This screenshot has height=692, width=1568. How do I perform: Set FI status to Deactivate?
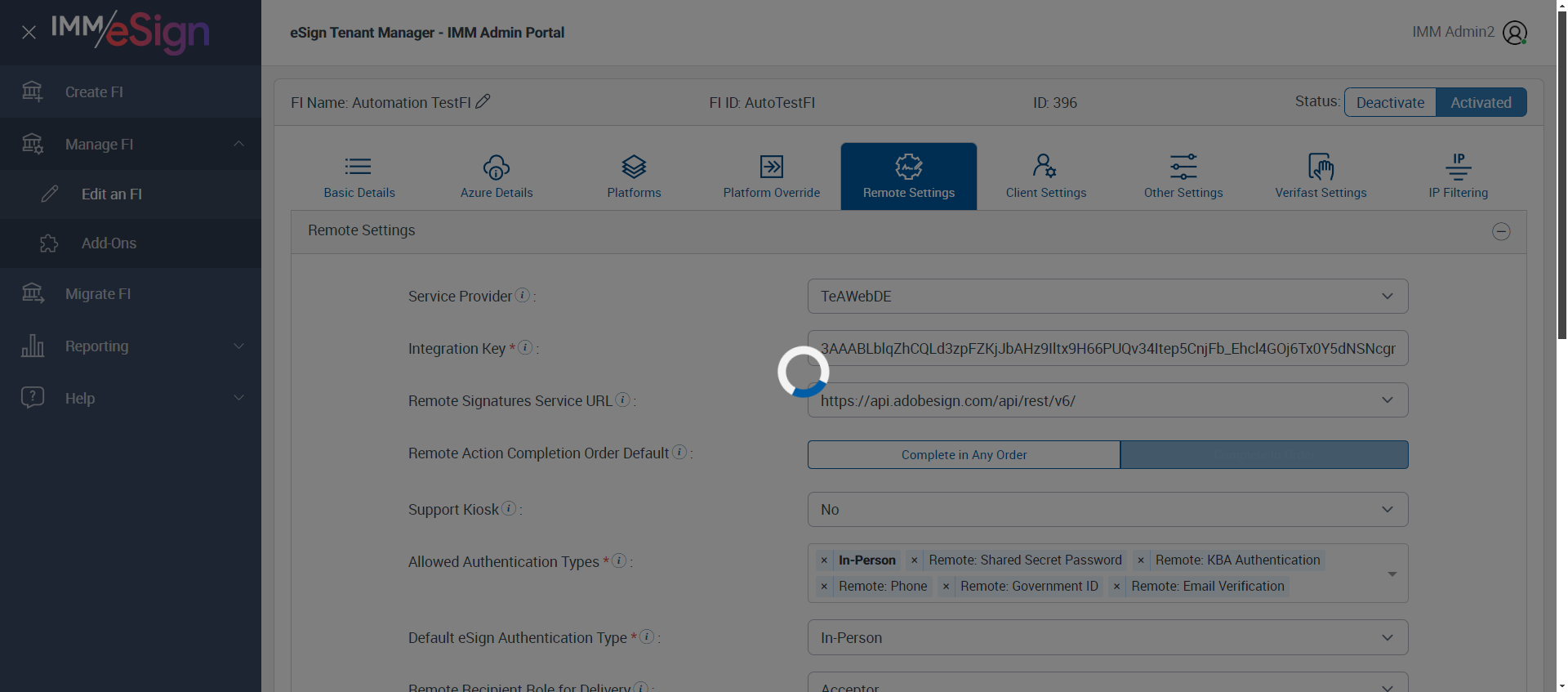(x=1390, y=102)
